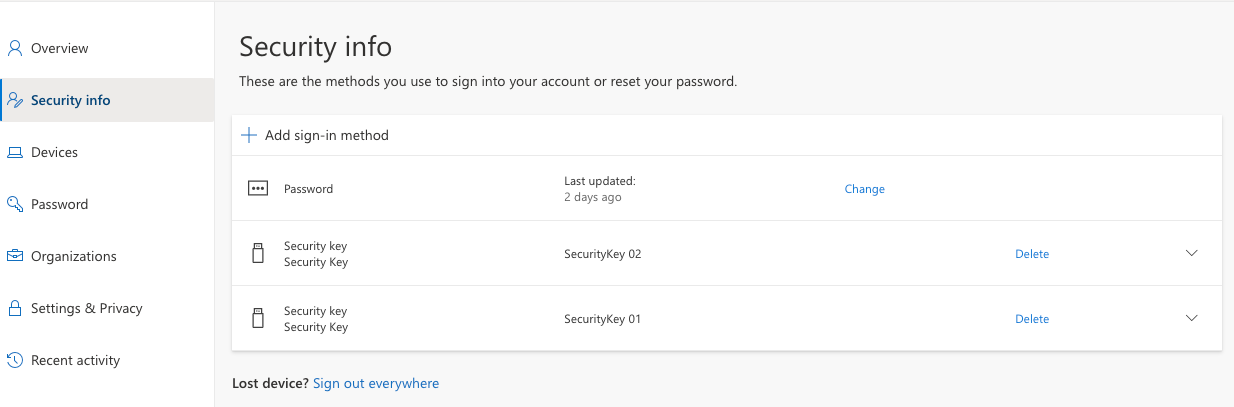Click the SecurityKey 01 USB key icon

coord(258,319)
